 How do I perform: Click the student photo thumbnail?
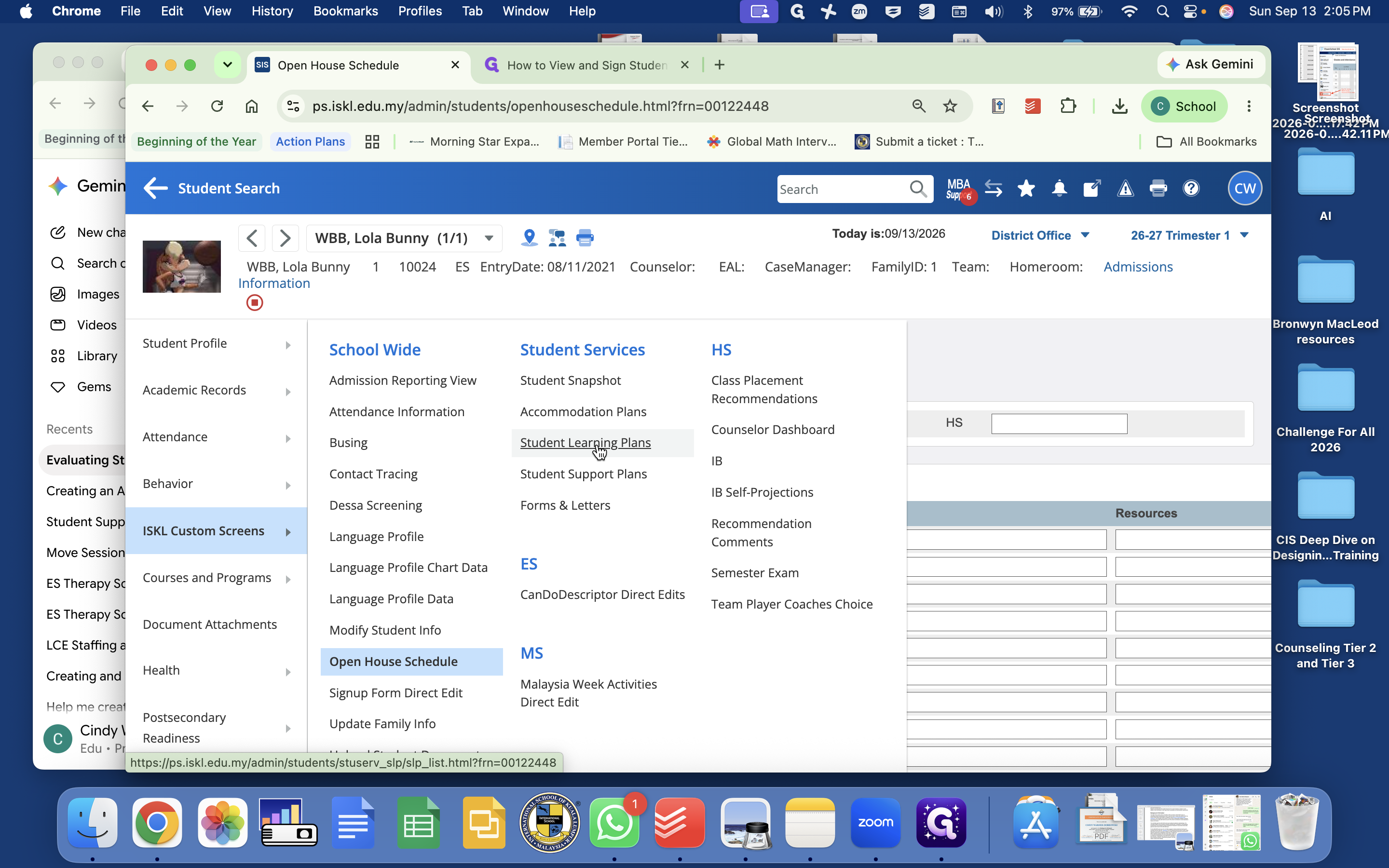tap(181, 267)
